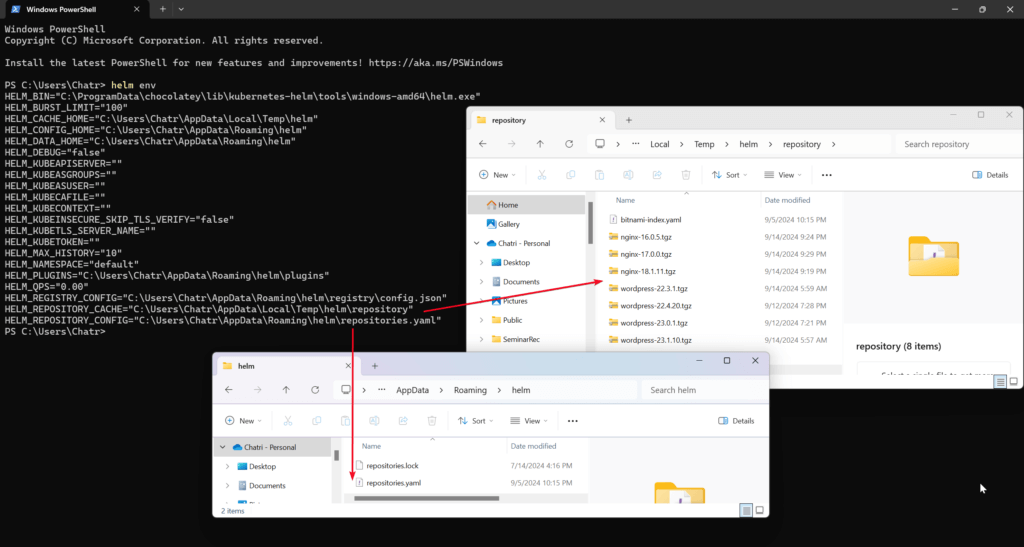This screenshot has width=1024, height=547.
Task: Click Home in repository sidebar
Action: [528, 205]
